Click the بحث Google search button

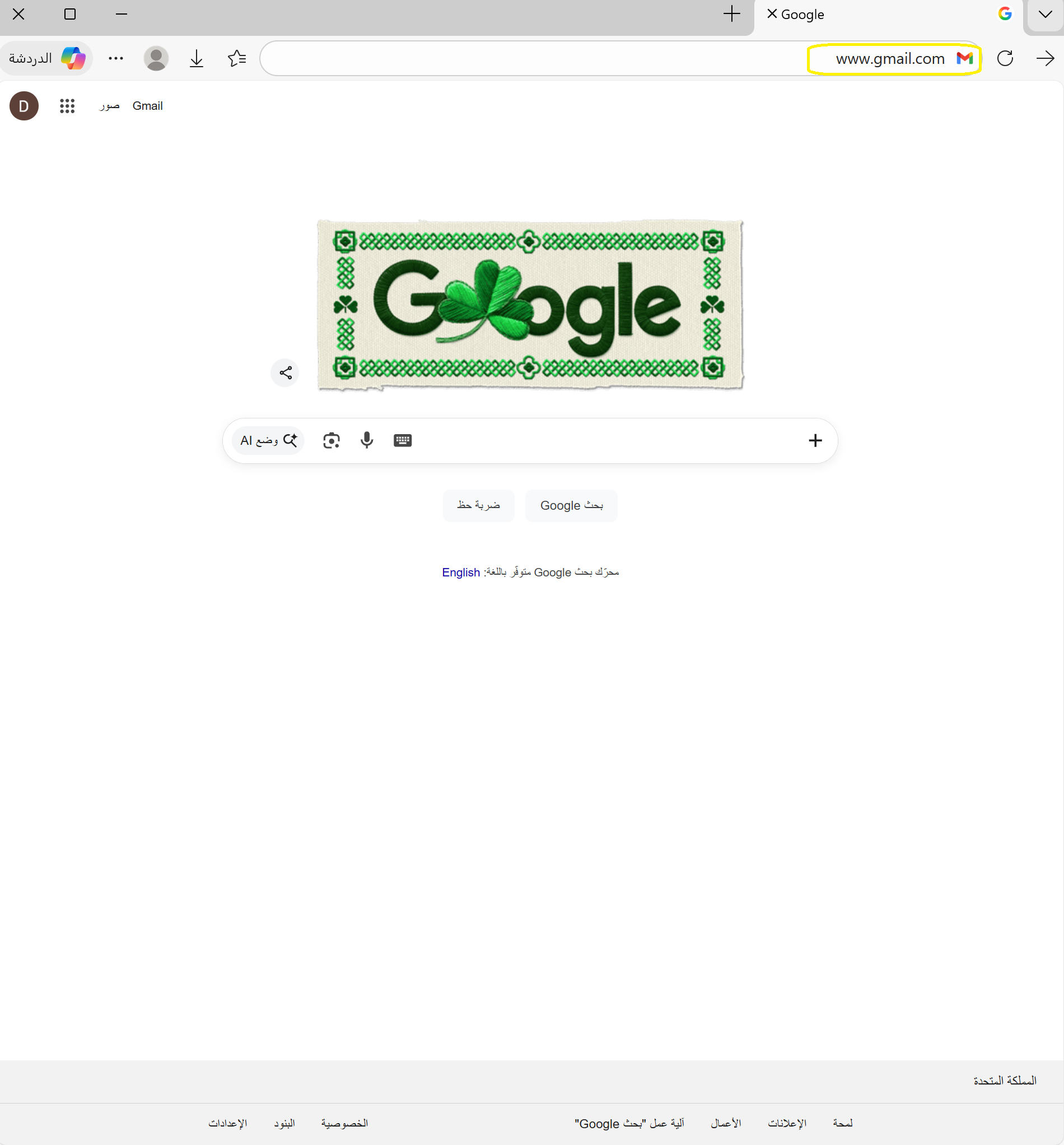pos(571,506)
